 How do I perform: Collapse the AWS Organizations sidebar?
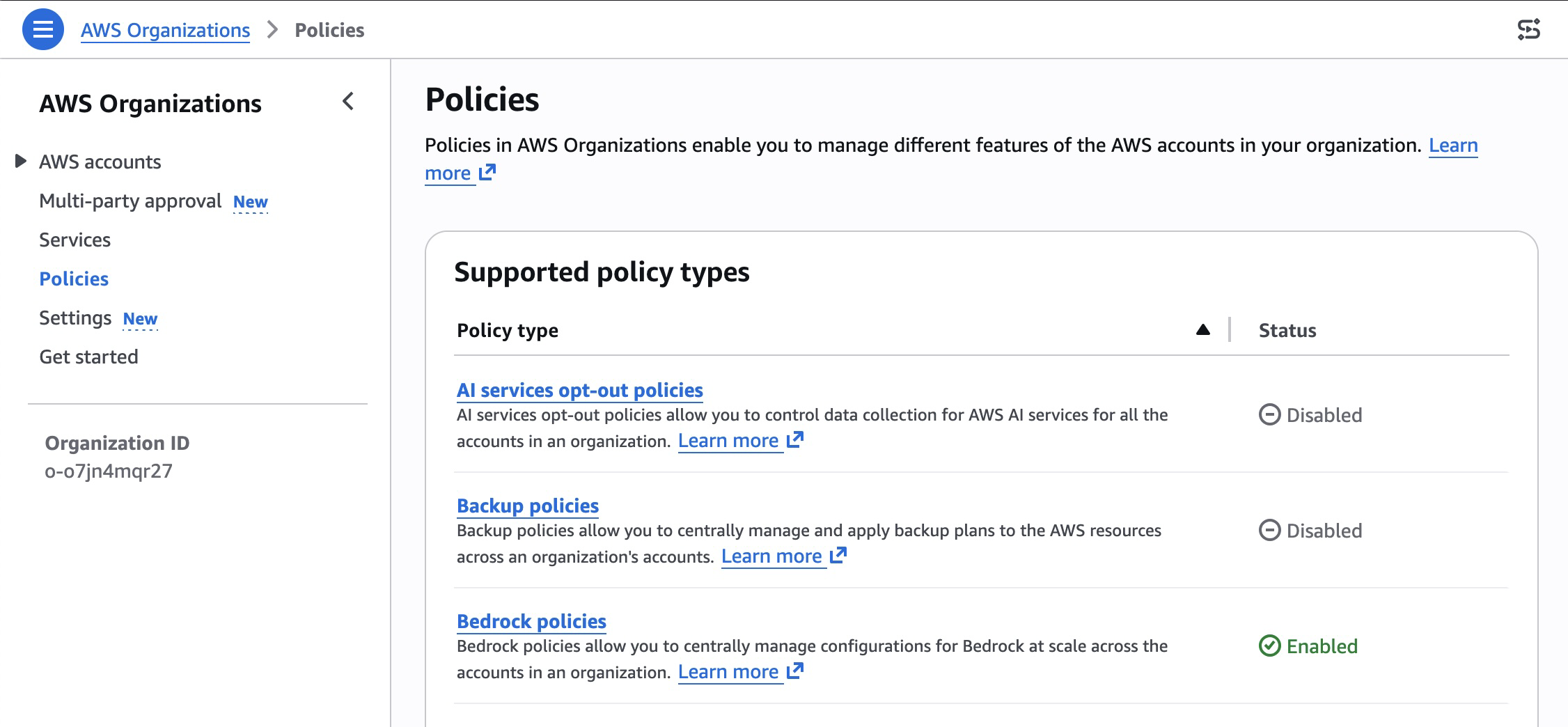click(x=347, y=102)
